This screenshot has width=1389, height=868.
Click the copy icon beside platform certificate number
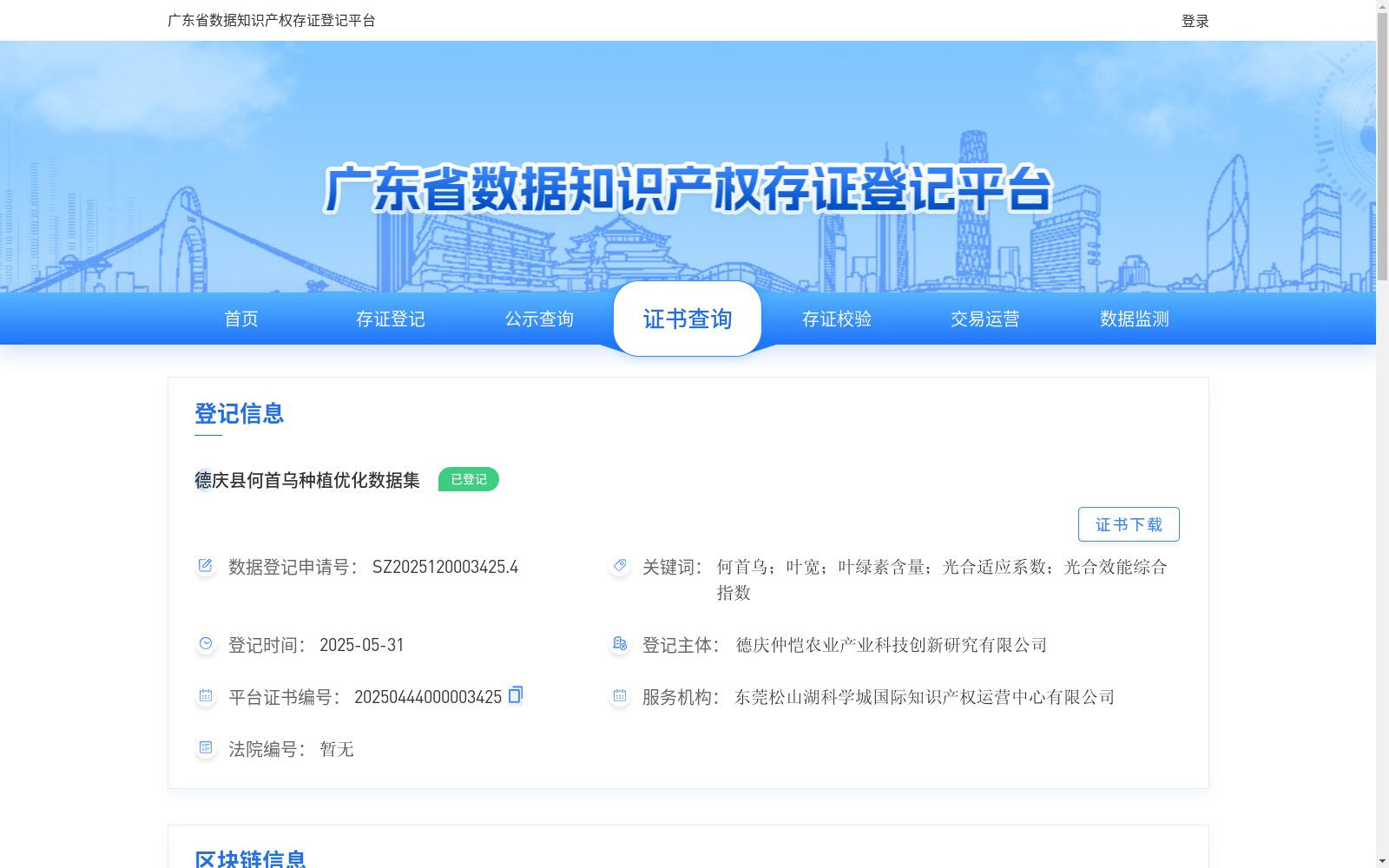(516, 694)
